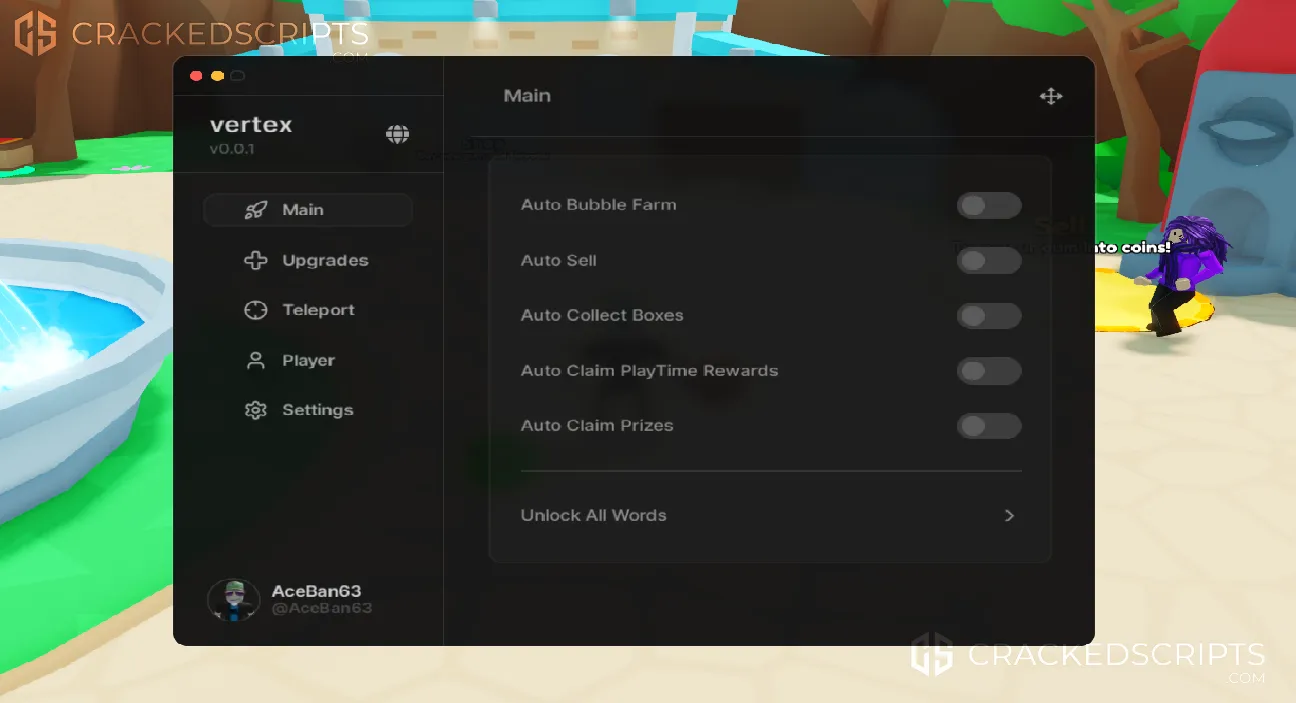Switch to the Teleport section

click(x=308, y=310)
